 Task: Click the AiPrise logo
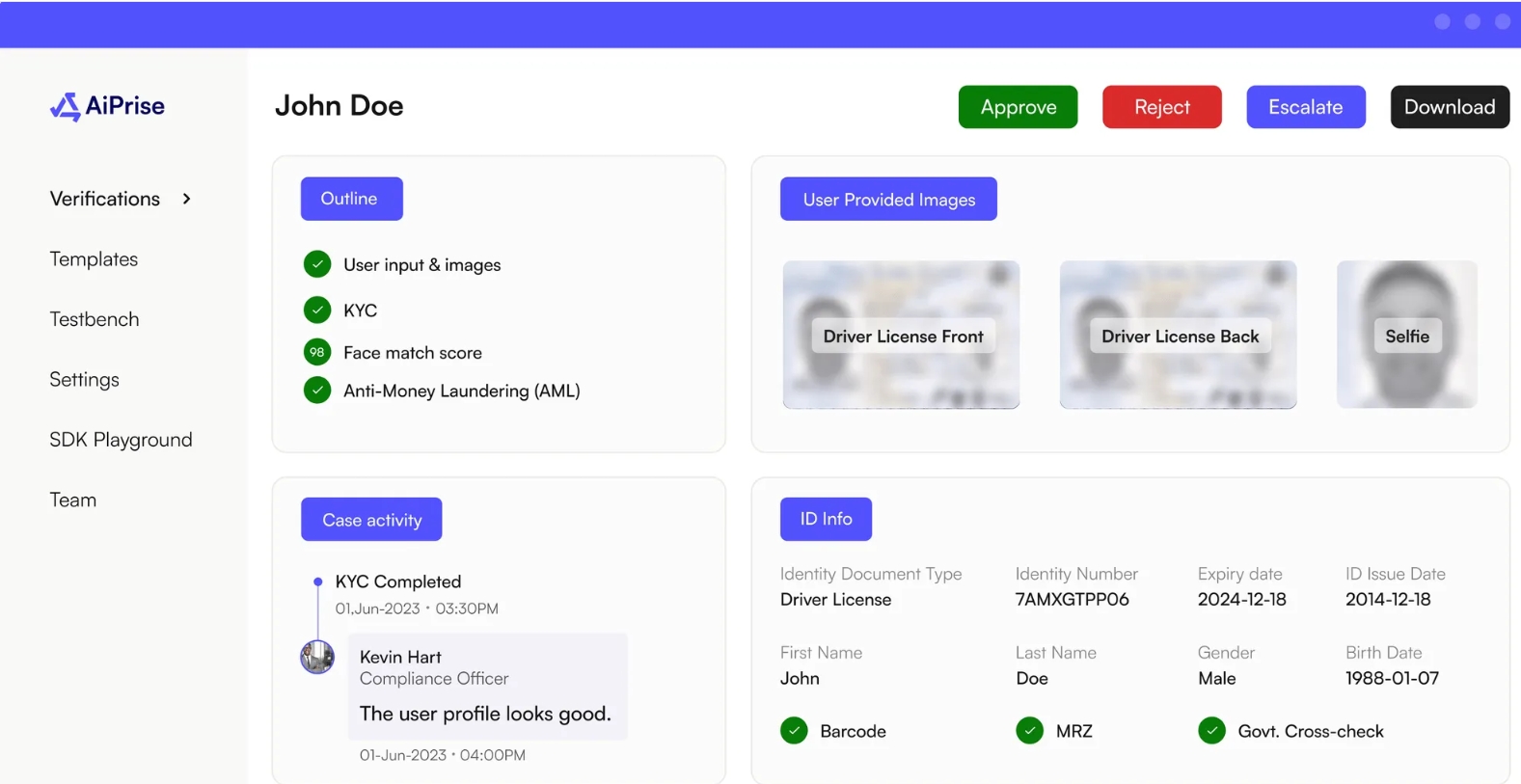(x=107, y=106)
